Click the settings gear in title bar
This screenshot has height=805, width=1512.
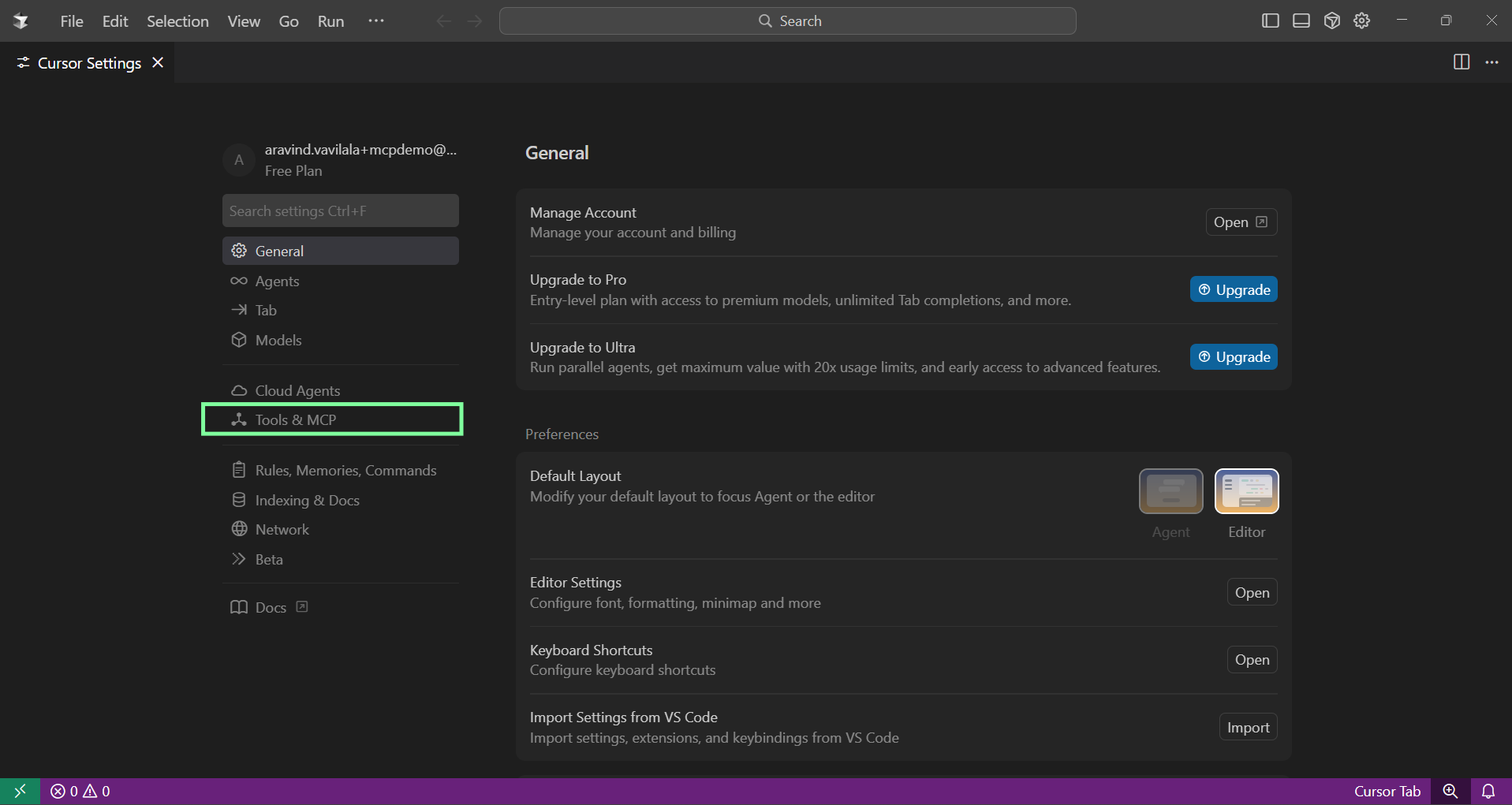click(x=1362, y=21)
